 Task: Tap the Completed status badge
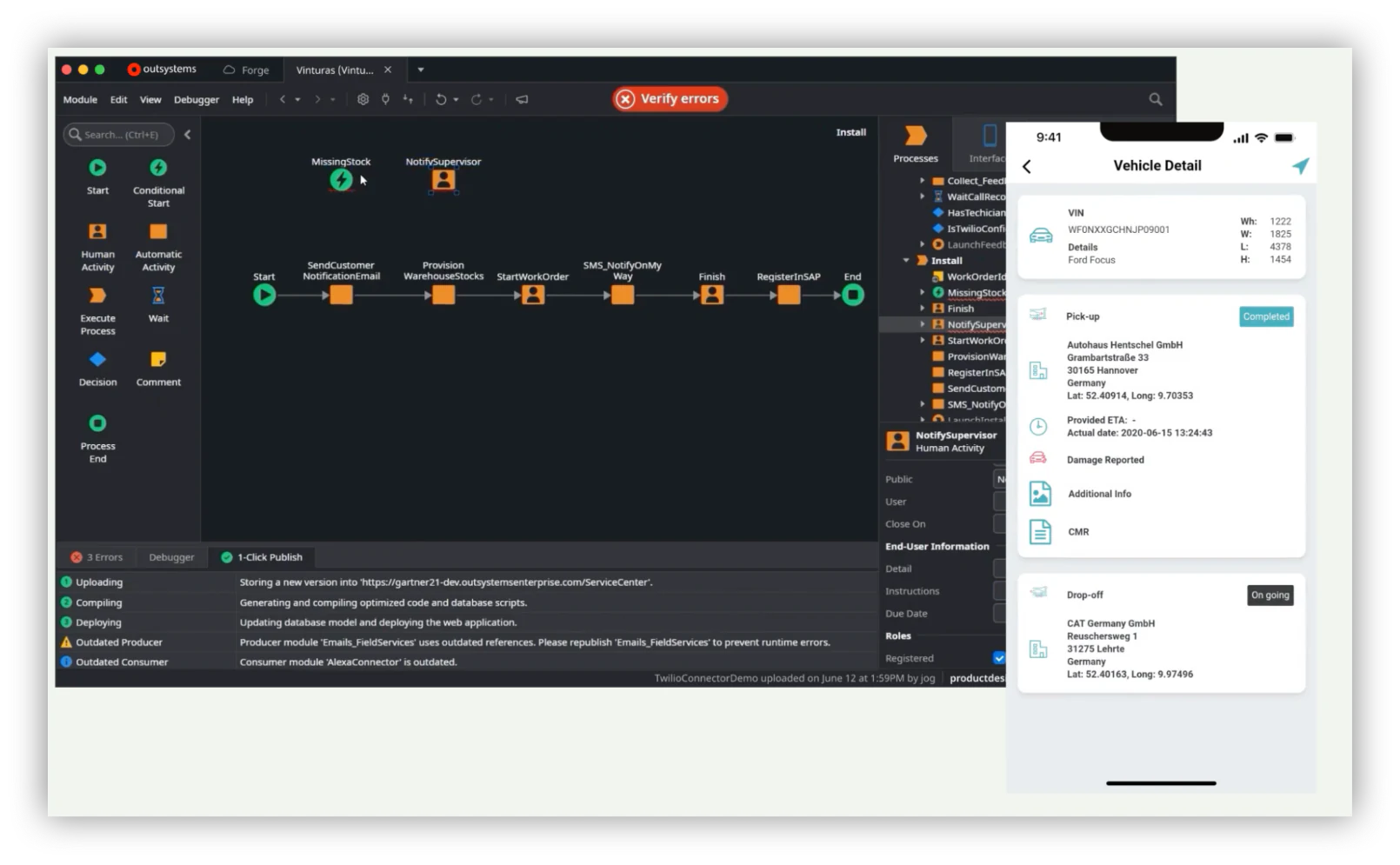[x=1266, y=316]
